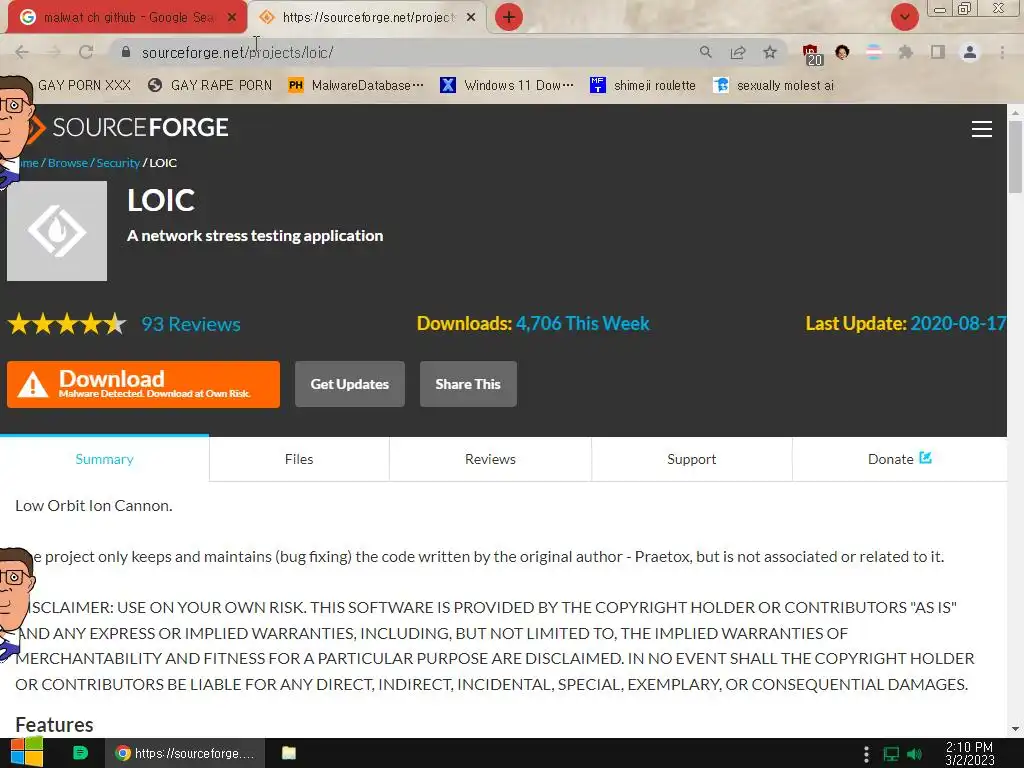Open the SourceForge hamburger menu
This screenshot has height=768, width=1024.
982,129
